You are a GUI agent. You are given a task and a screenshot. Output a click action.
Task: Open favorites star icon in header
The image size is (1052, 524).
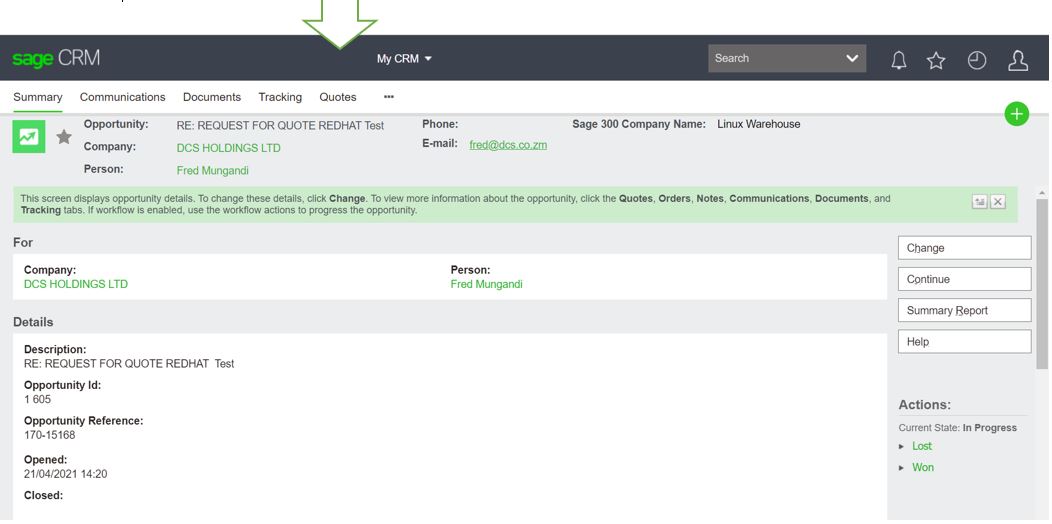[936, 60]
